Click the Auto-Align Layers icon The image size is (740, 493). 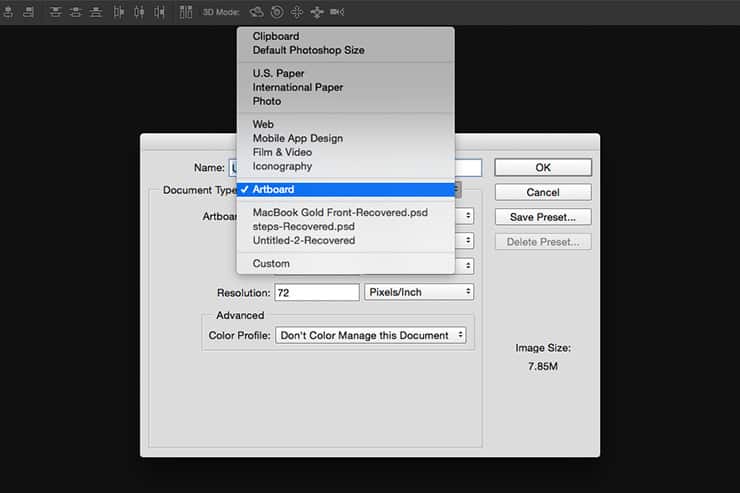coord(186,12)
